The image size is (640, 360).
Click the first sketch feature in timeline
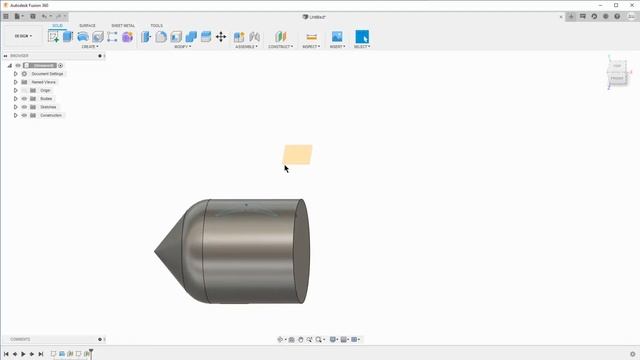53,354
